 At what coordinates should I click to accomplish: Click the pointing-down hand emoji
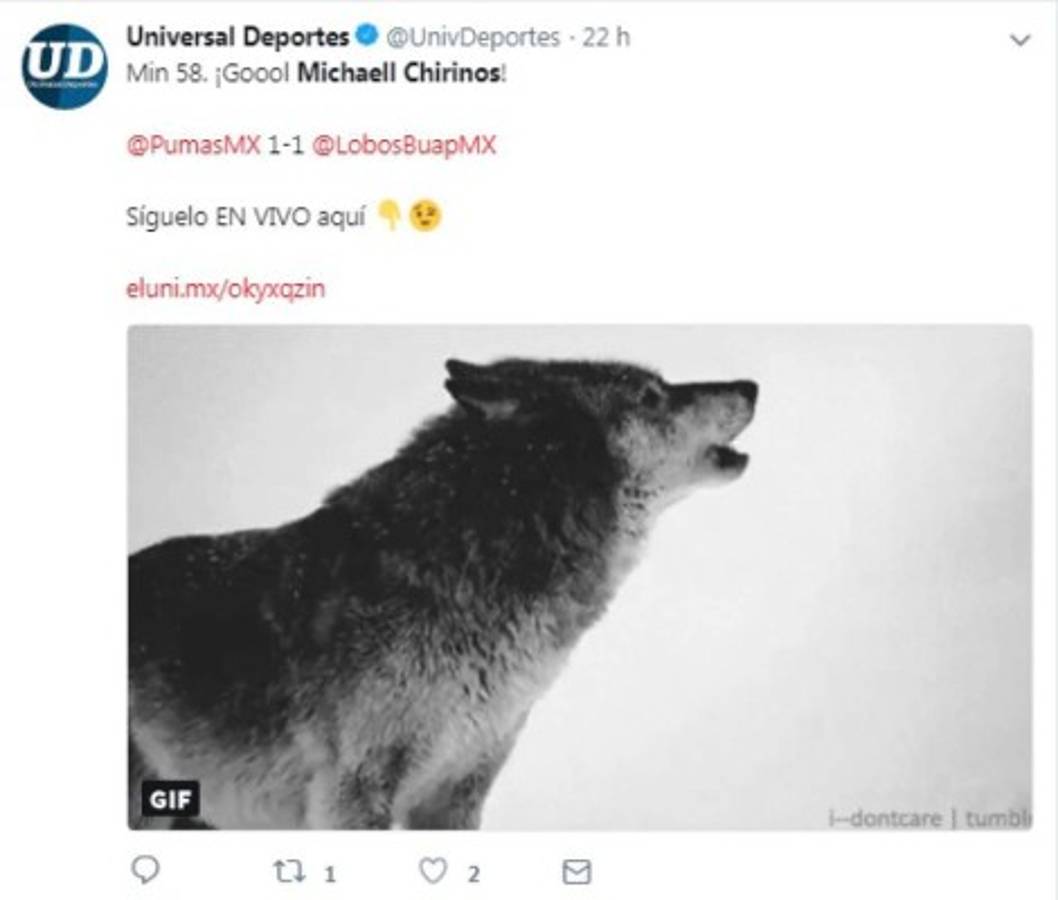coord(390,217)
